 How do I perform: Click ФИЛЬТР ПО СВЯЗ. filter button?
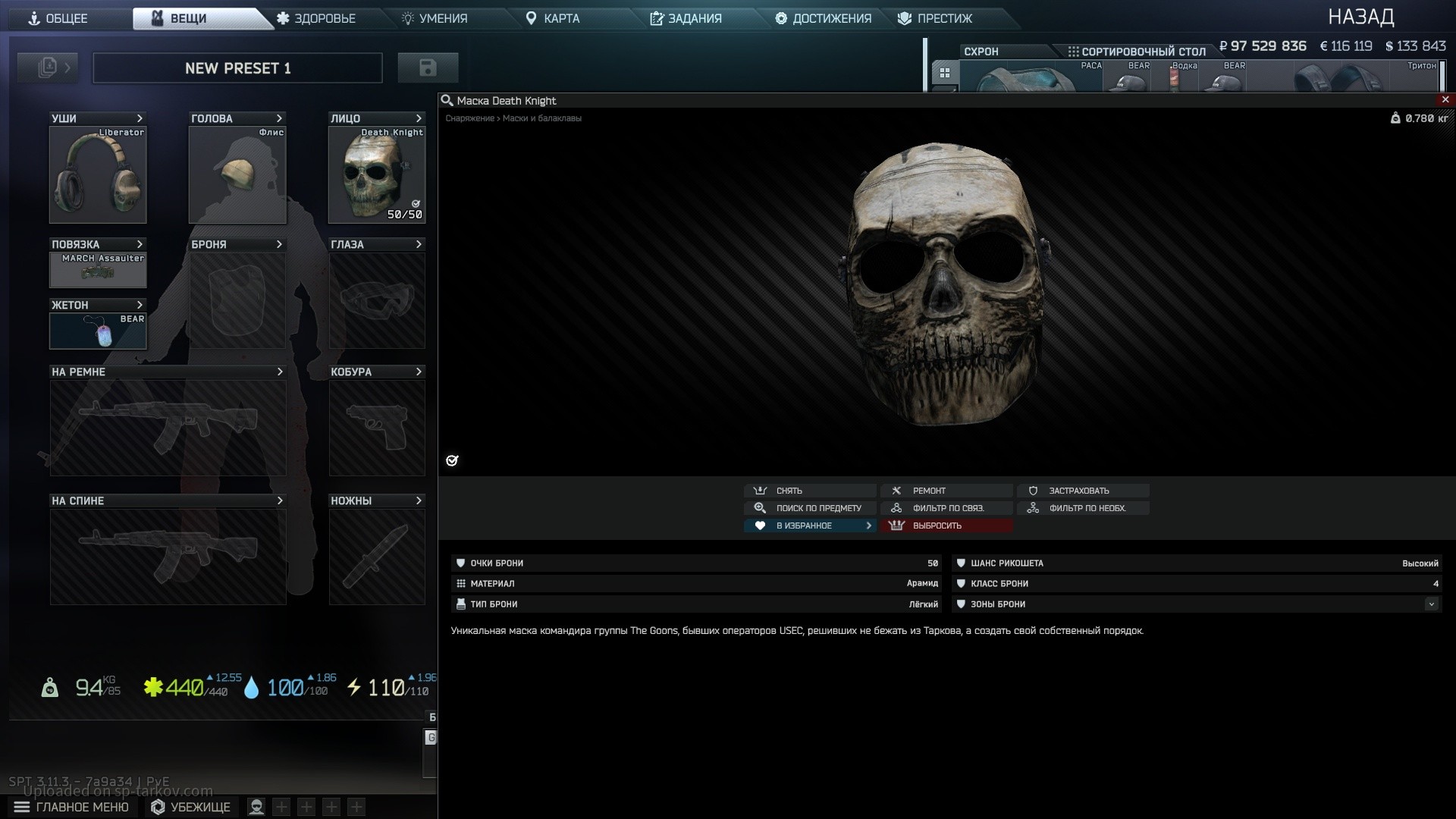(946, 508)
